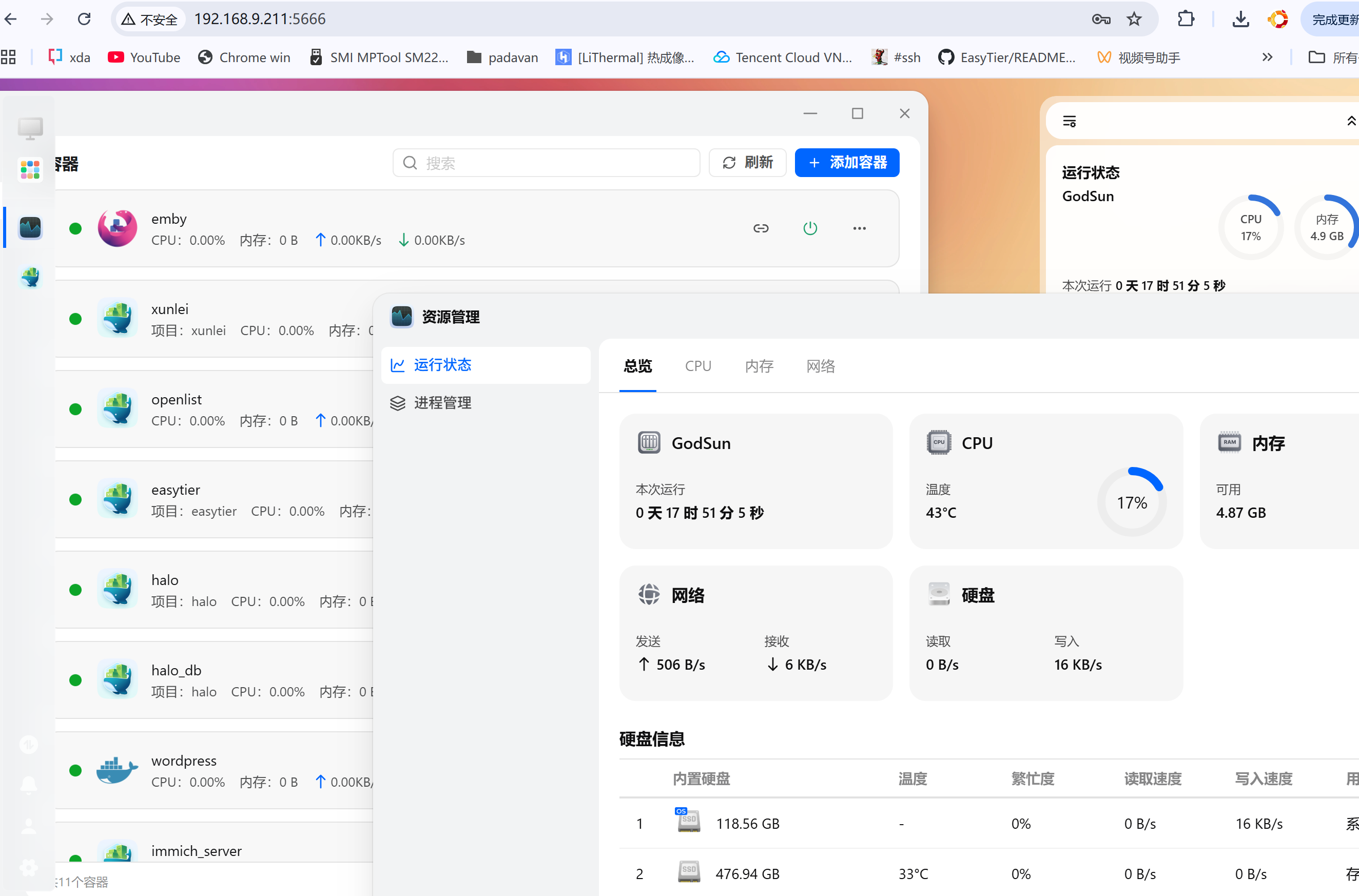The height and width of the screenshot is (896, 1359).
Task: Click the CPU 17% gauge widget
Action: (x=1250, y=227)
